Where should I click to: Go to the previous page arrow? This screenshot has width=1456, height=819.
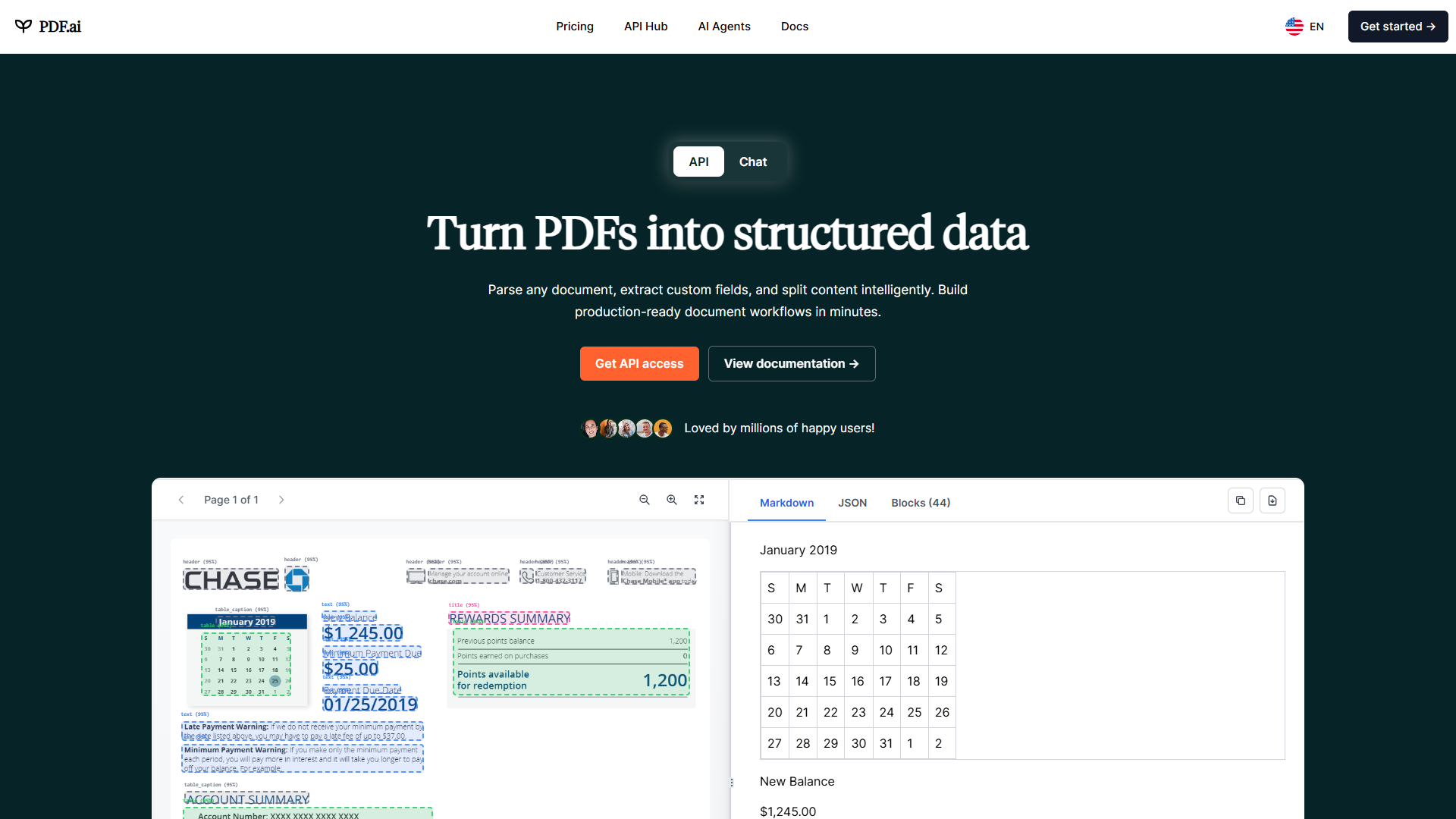click(x=181, y=500)
